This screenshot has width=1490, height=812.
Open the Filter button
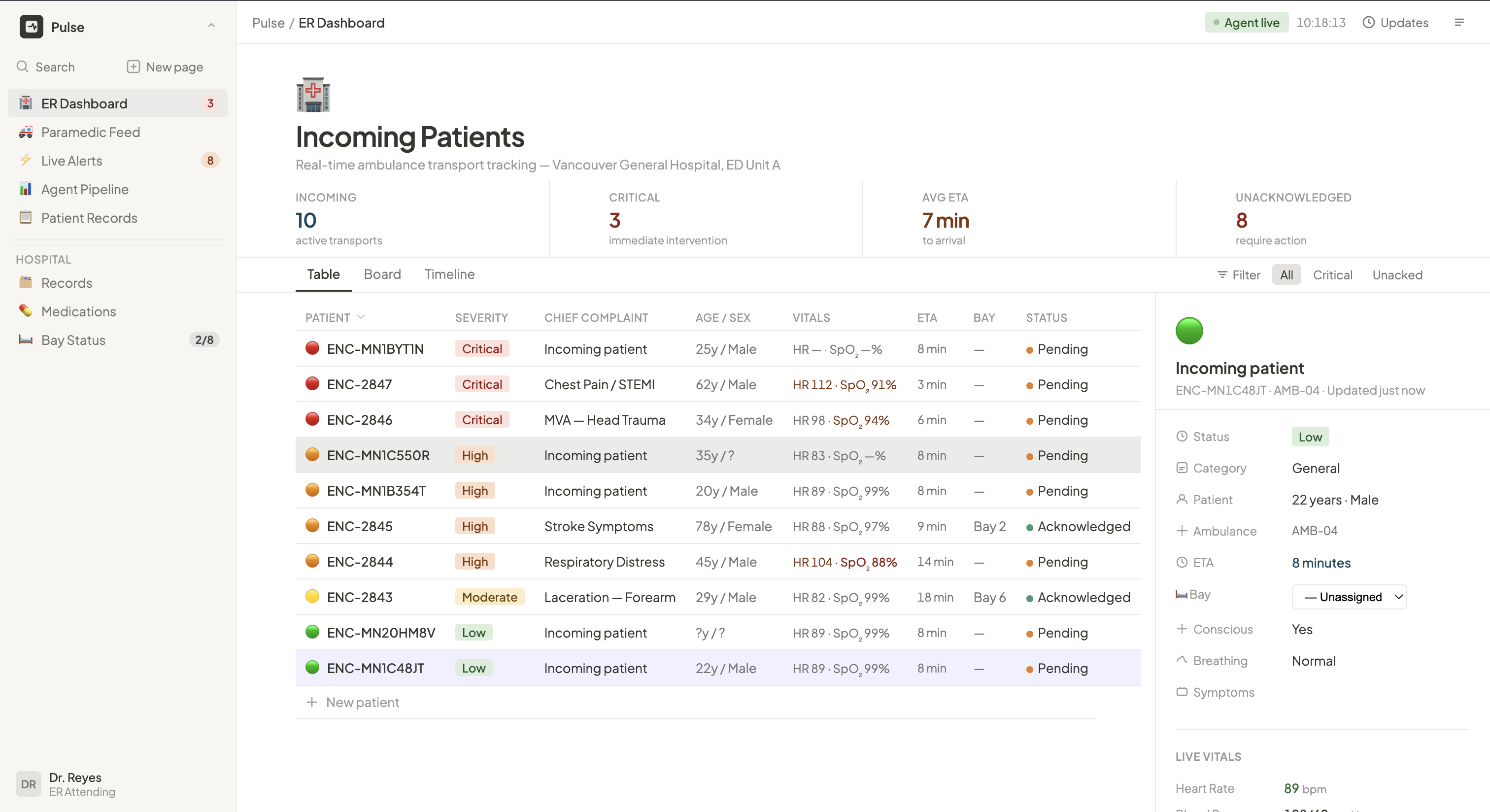[1238, 275]
